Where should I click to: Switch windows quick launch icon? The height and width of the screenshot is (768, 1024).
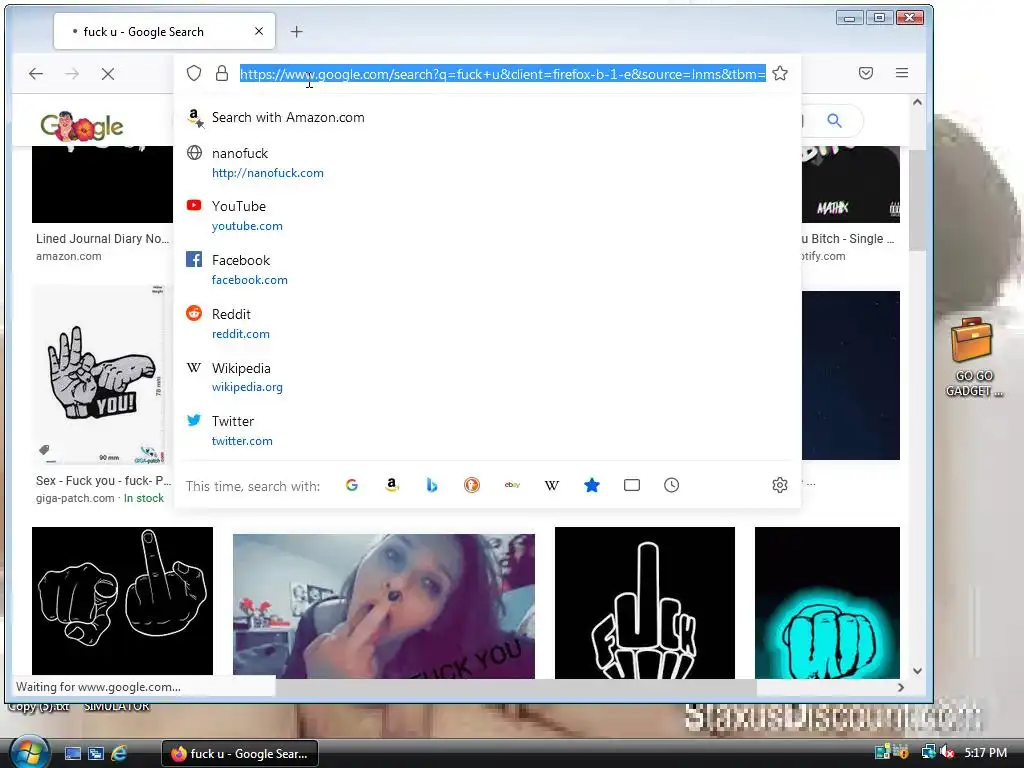(96, 754)
